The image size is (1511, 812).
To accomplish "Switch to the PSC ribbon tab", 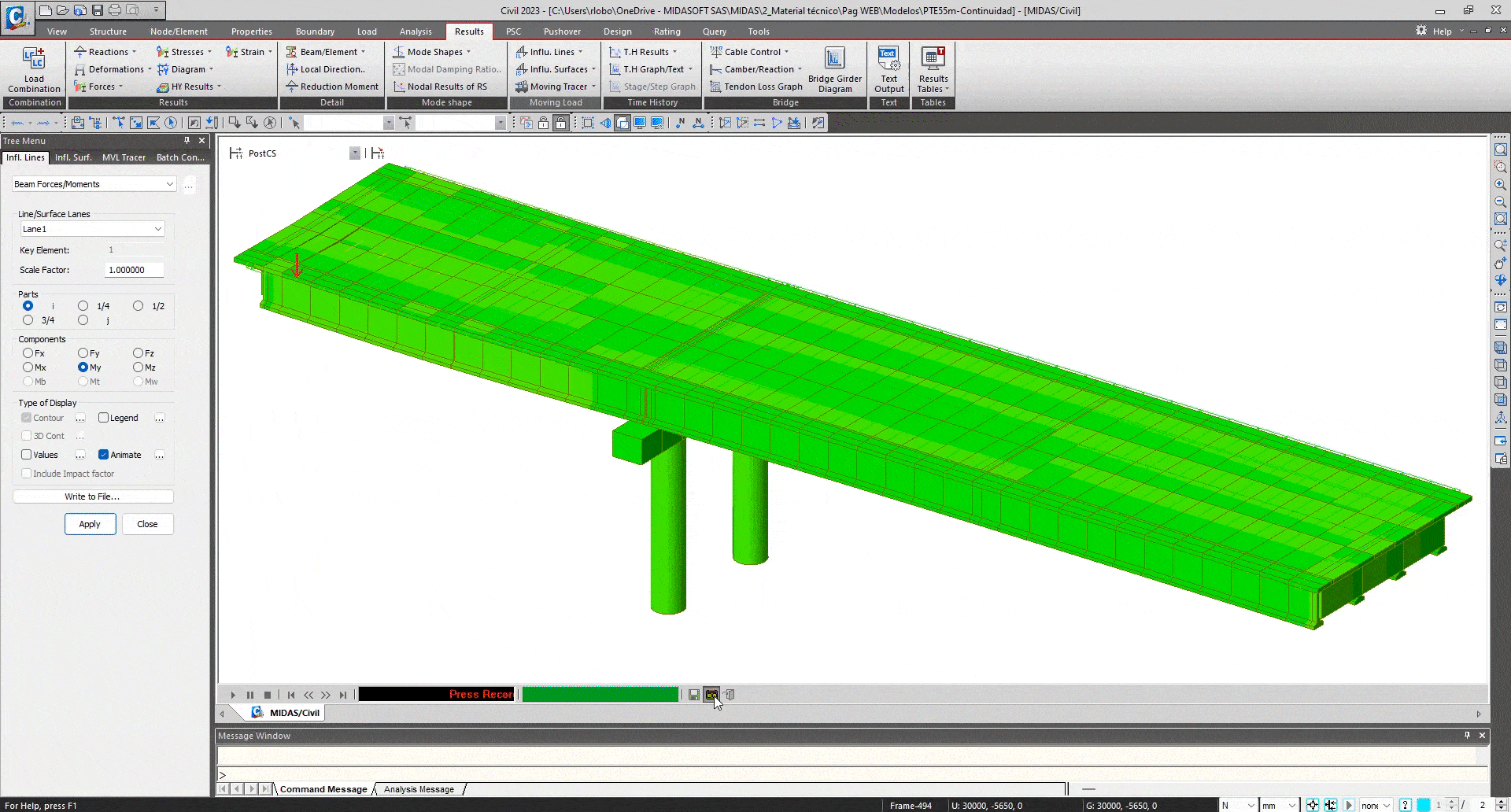I will [x=513, y=31].
